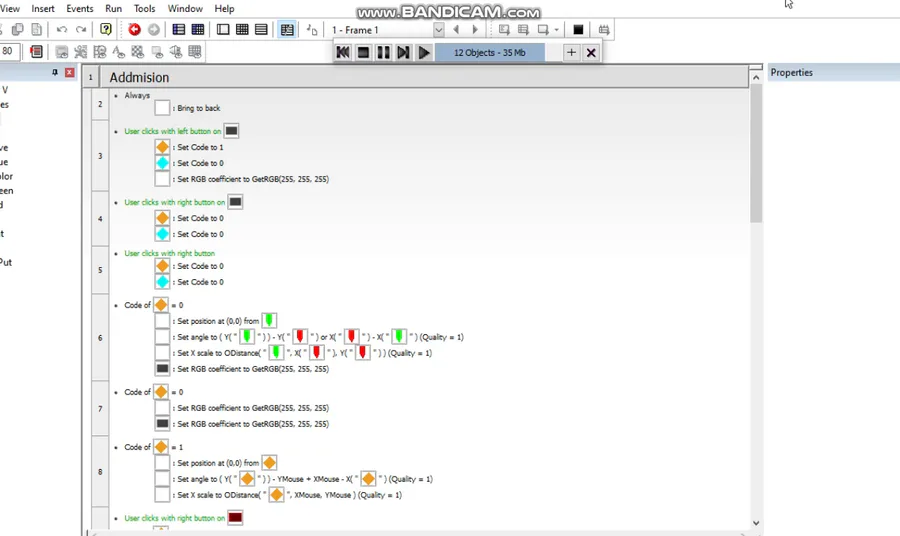Screen dimensions: 900x536
Task: Go to next frame arrow
Action: 475,29
